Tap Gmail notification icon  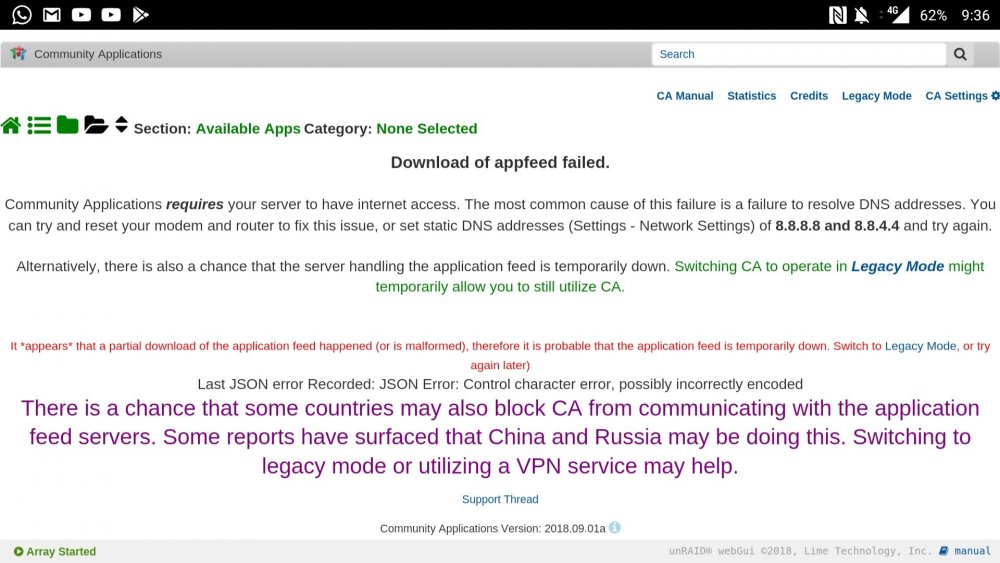click(52, 15)
